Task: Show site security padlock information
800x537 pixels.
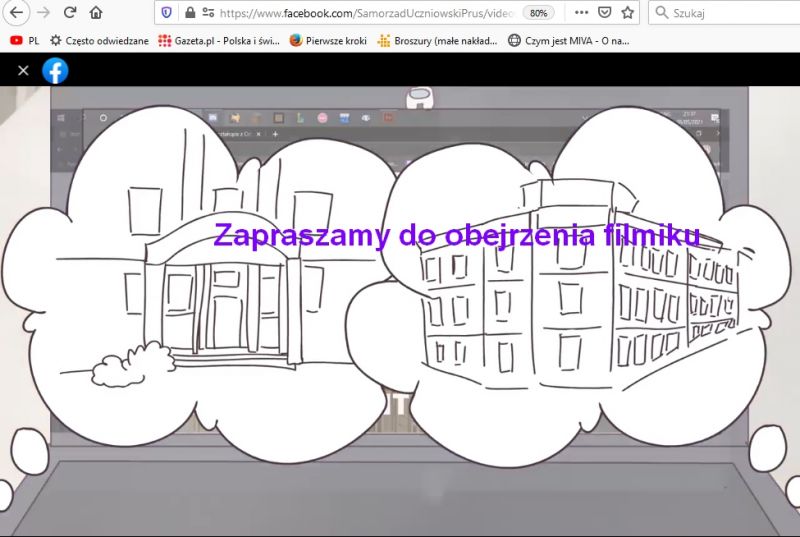Action: click(x=190, y=13)
